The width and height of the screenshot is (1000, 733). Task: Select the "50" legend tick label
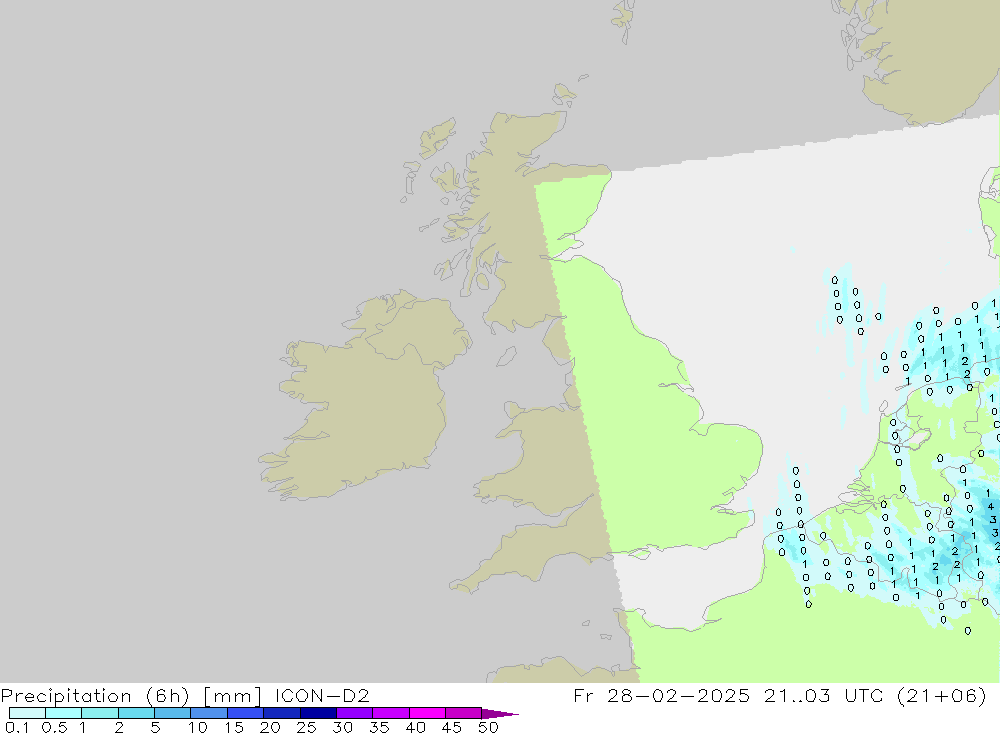coord(488,727)
